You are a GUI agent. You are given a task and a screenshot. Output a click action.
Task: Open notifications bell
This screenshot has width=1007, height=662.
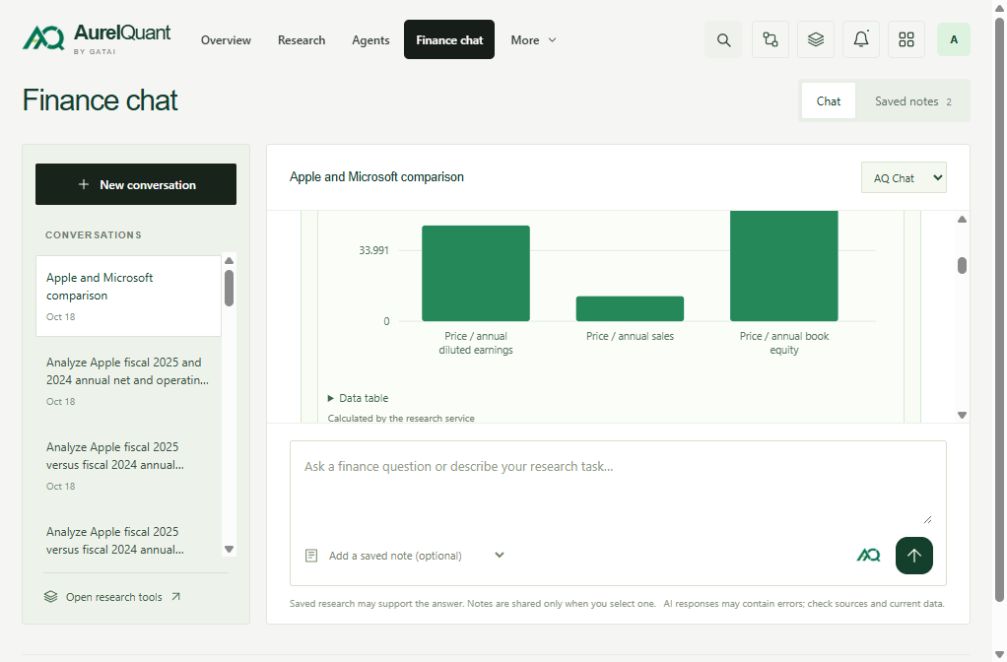point(861,40)
